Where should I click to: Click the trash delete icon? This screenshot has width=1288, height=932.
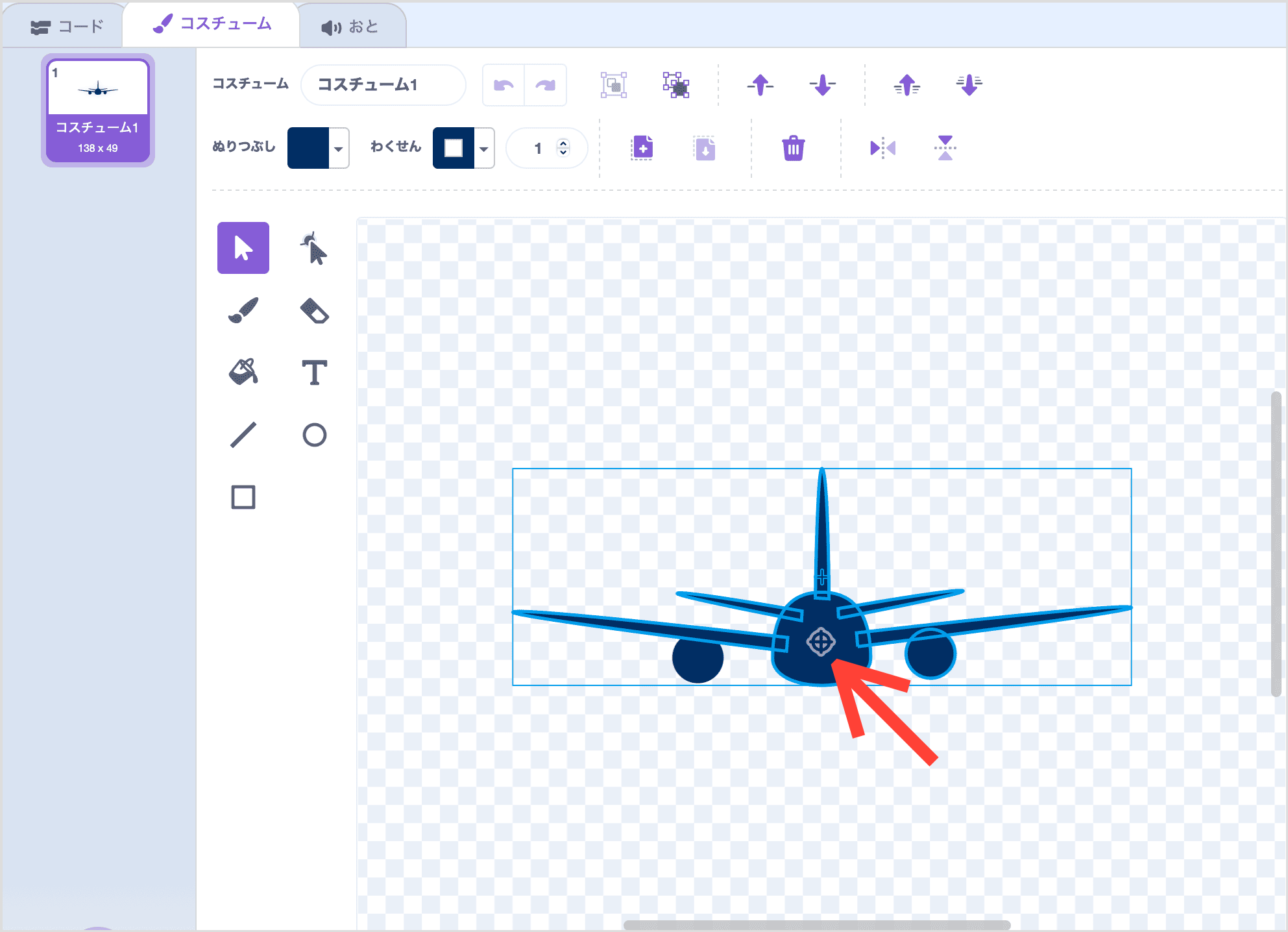click(793, 149)
